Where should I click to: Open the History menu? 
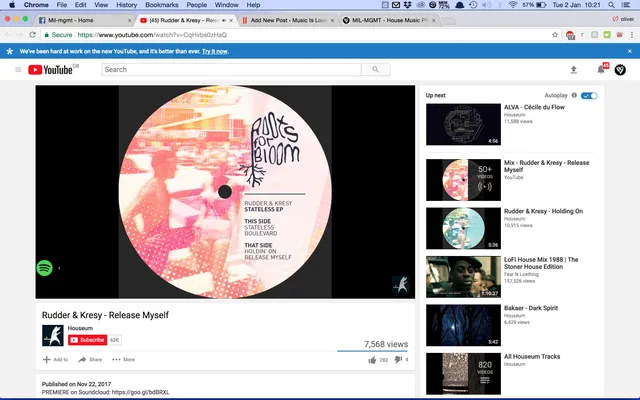click(x=127, y=5)
